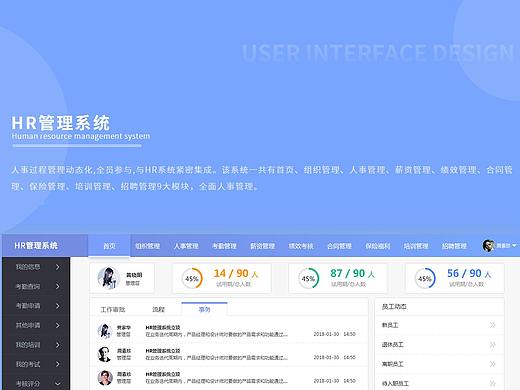This screenshot has height=390, width=520.
Task: Click the double-arrow icon beside 离职员工
Action: pyautogui.click(x=493, y=364)
